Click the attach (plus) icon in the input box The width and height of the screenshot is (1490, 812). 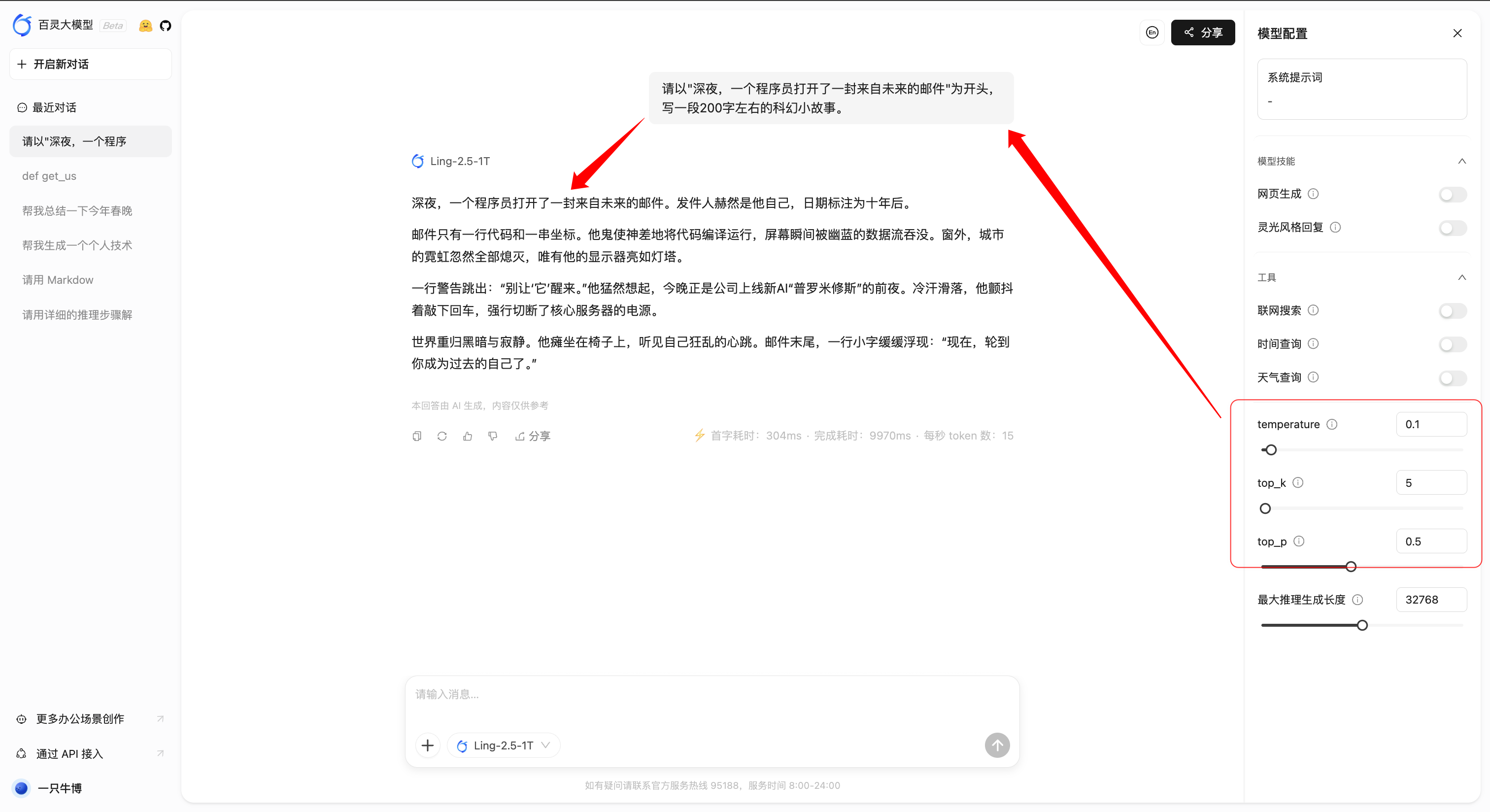pyautogui.click(x=428, y=745)
